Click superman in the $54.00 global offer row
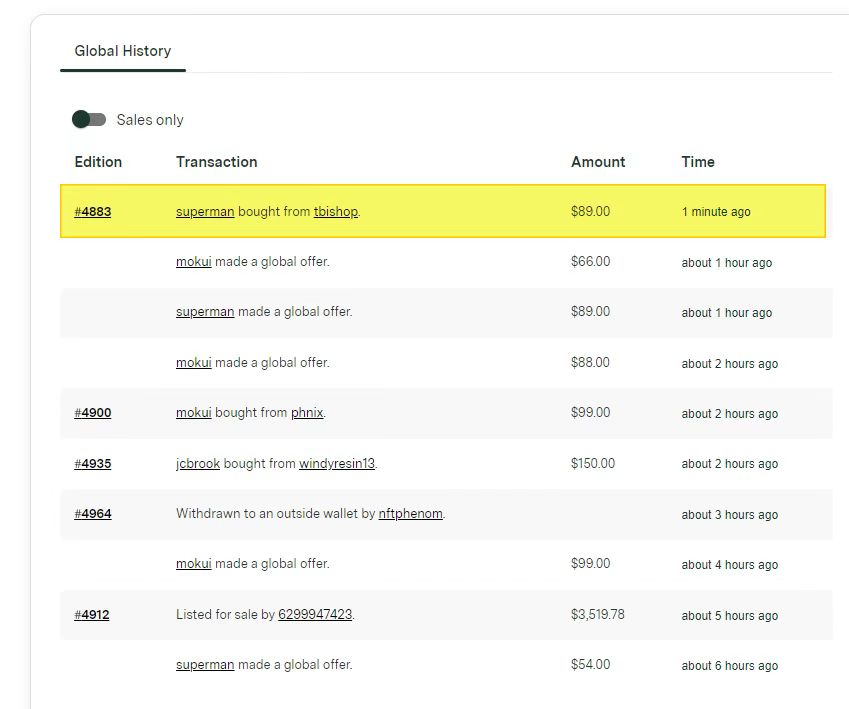 pos(205,665)
